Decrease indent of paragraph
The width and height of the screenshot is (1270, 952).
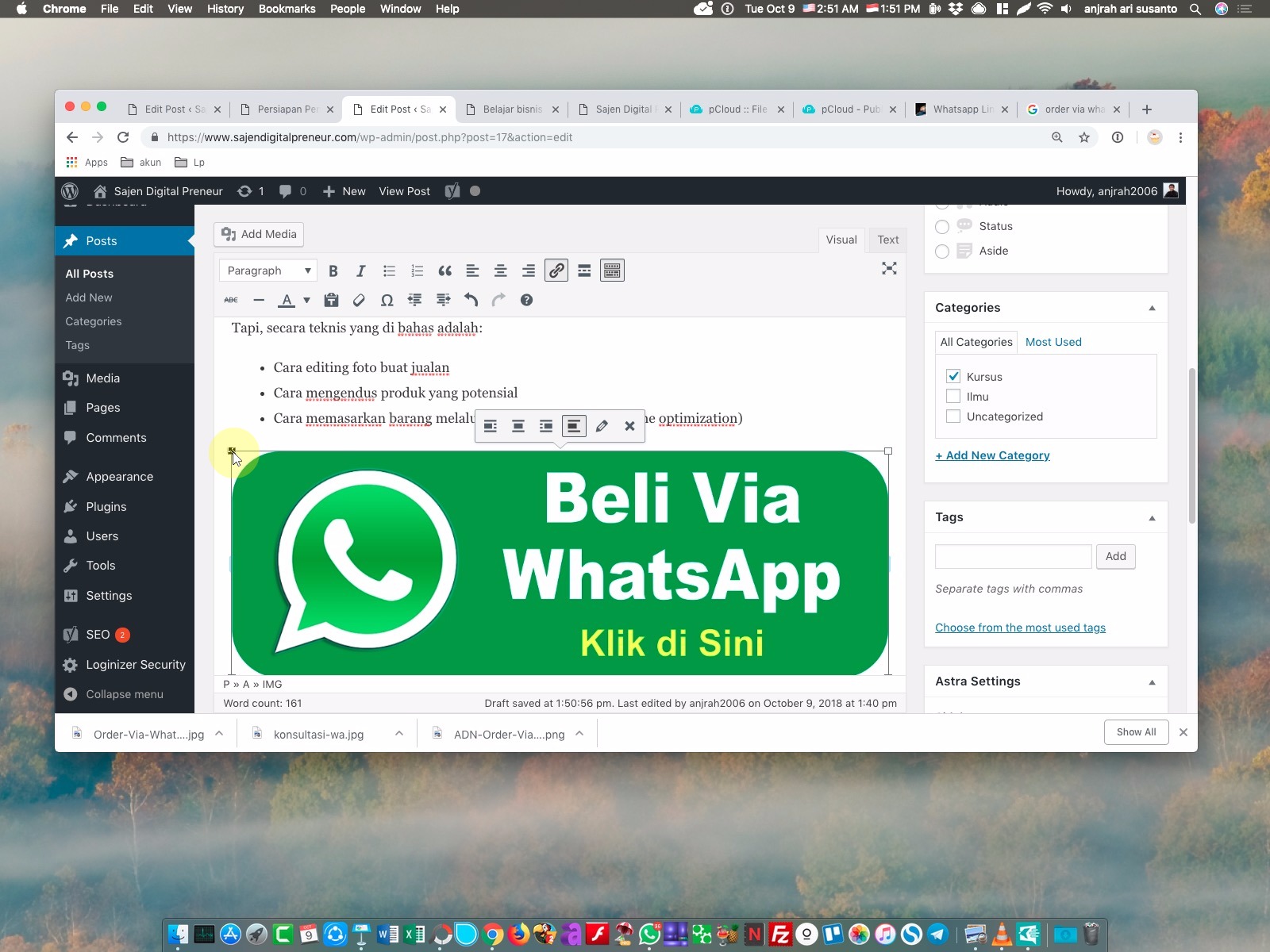coord(414,300)
